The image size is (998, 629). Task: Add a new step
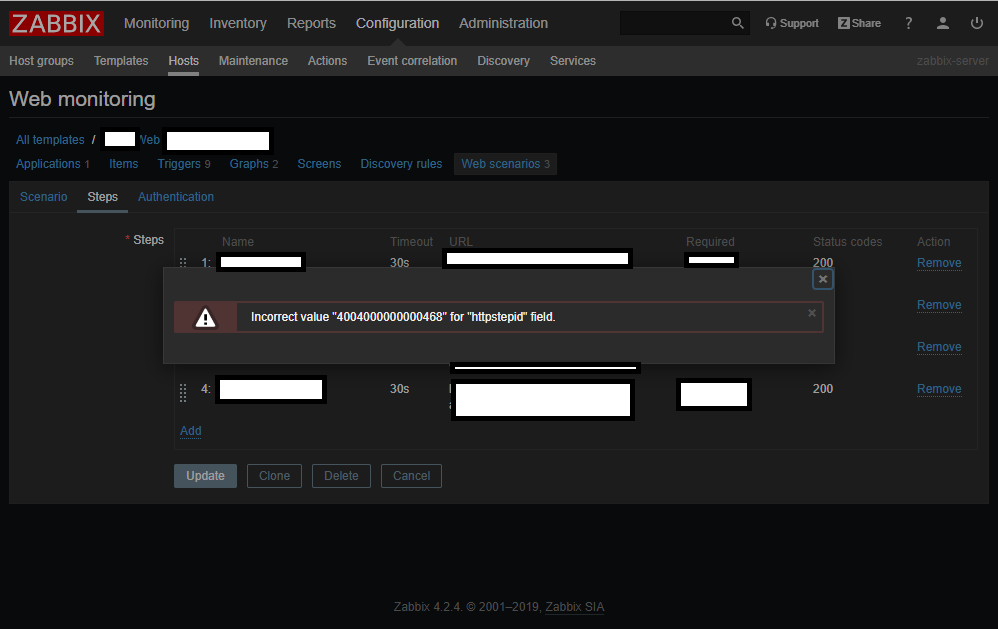[x=190, y=430]
